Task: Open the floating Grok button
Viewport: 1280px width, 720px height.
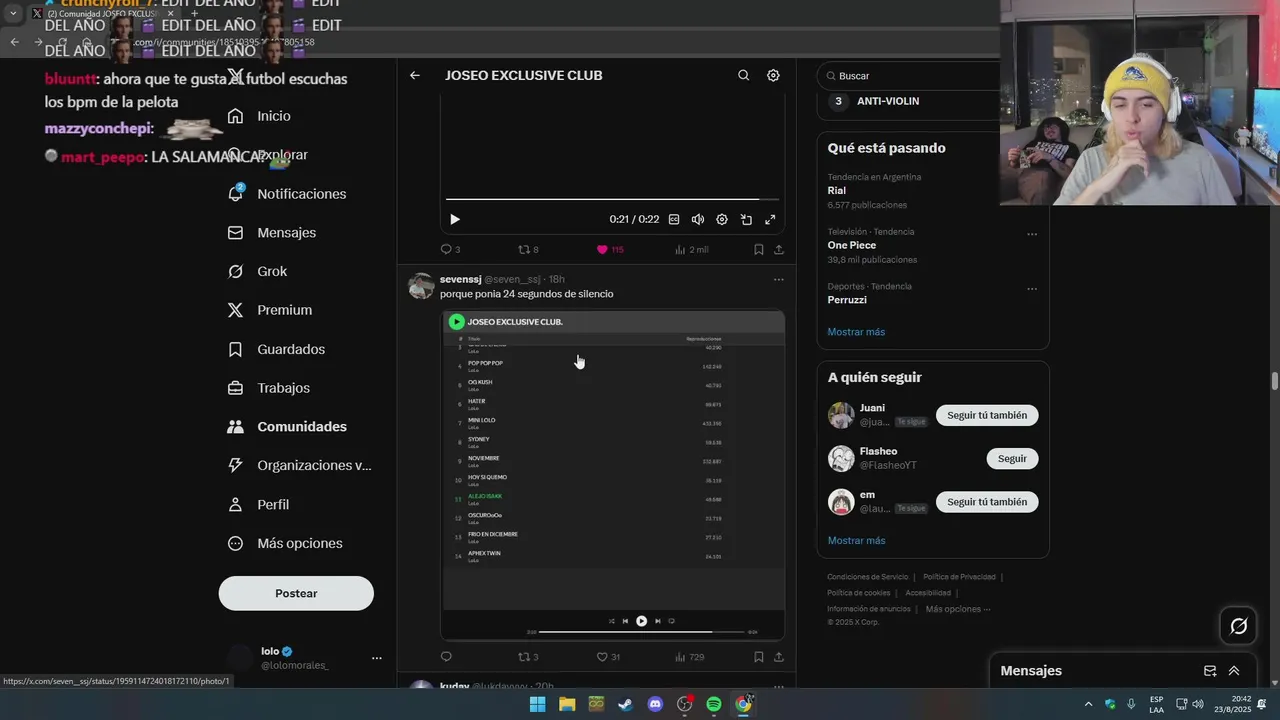Action: coord(1239,626)
